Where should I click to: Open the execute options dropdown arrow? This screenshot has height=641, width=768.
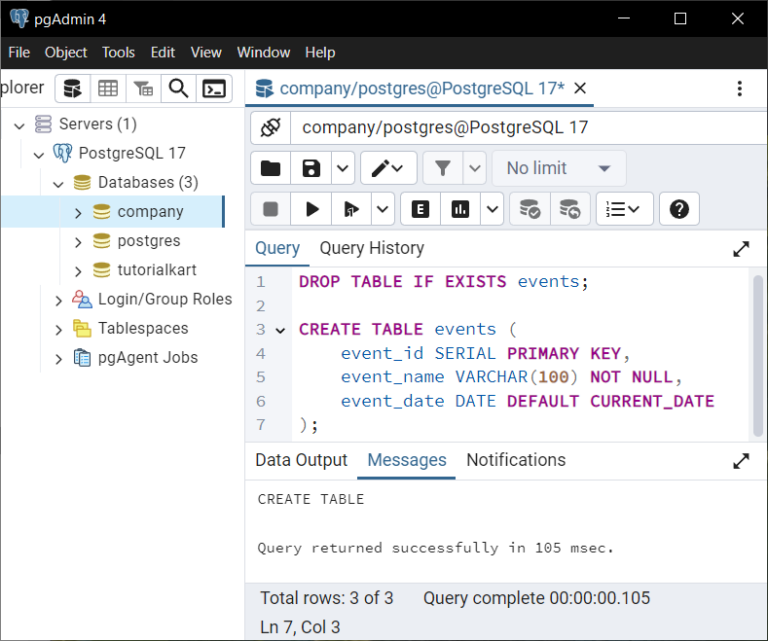383,209
